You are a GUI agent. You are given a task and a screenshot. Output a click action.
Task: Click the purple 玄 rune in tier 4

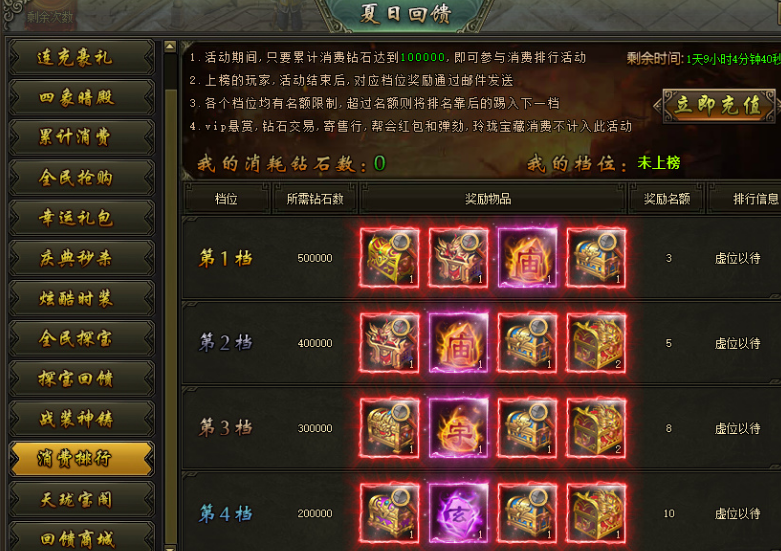click(x=458, y=513)
